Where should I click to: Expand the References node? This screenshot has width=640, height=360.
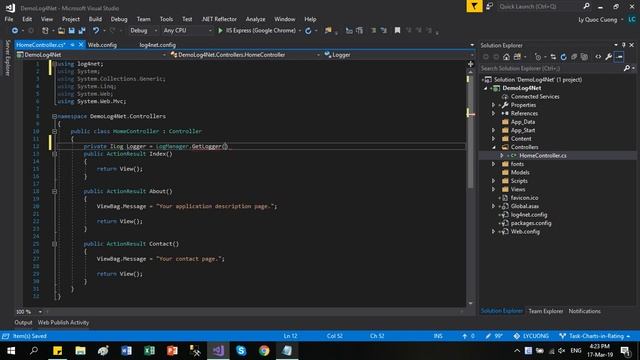click(493, 113)
